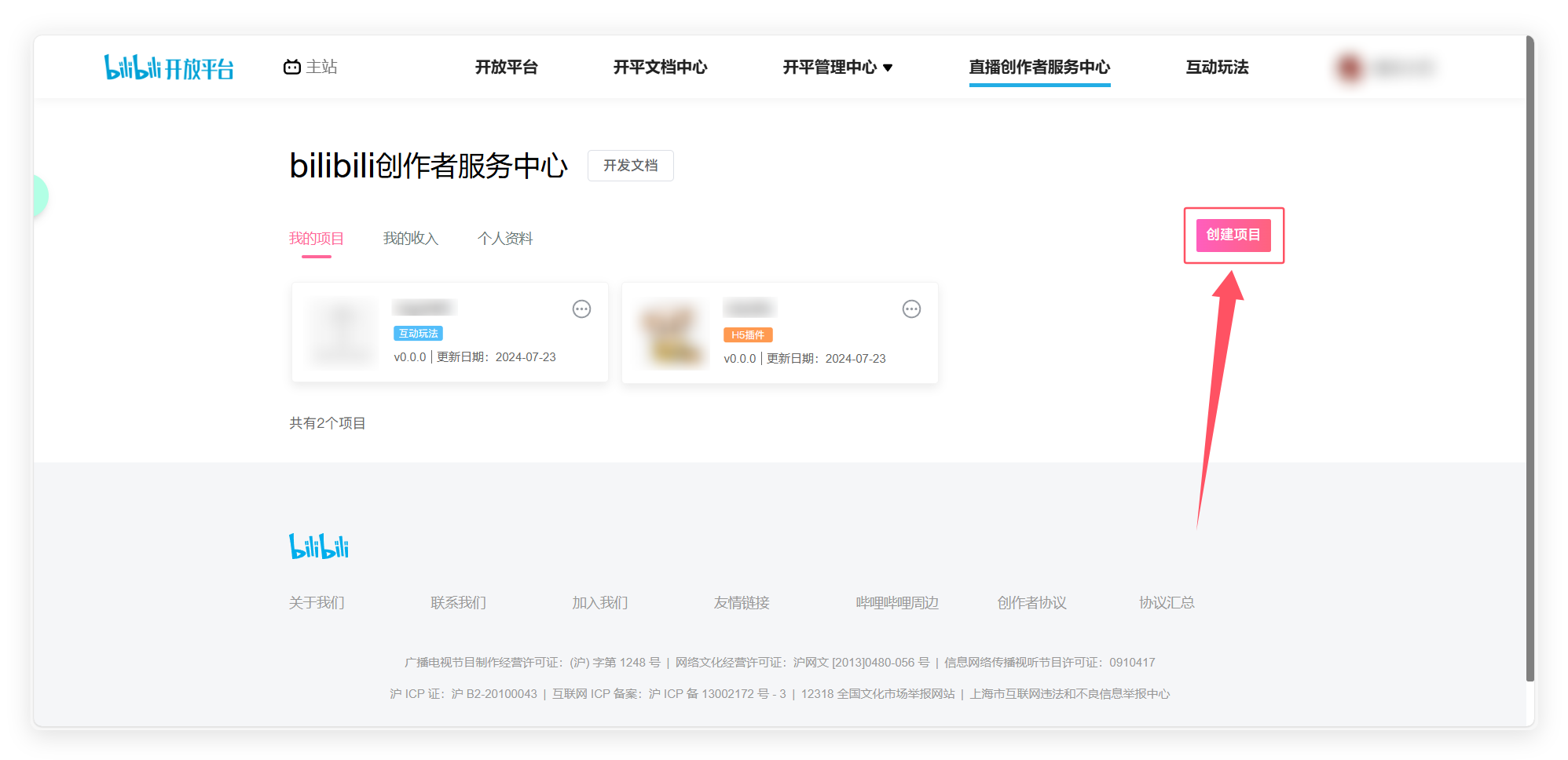The height and width of the screenshot is (760, 1568).
Task: Open more options on the 互动玩法 project card
Action: pos(581,309)
